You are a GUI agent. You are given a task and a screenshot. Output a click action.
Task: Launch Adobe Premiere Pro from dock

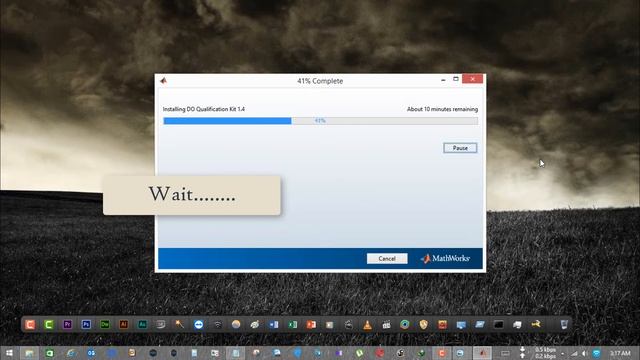tap(67, 324)
